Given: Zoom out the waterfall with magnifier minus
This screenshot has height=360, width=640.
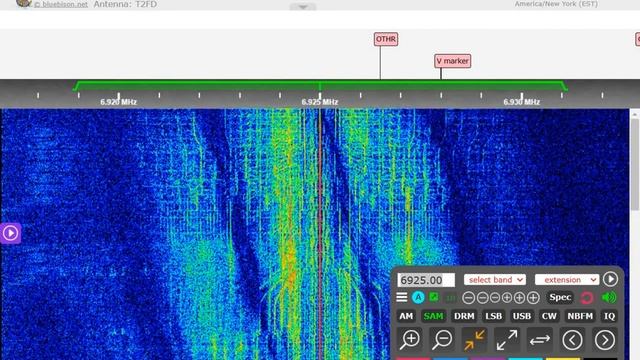Looking at the screenshot, I should click(x=442, y=340).
